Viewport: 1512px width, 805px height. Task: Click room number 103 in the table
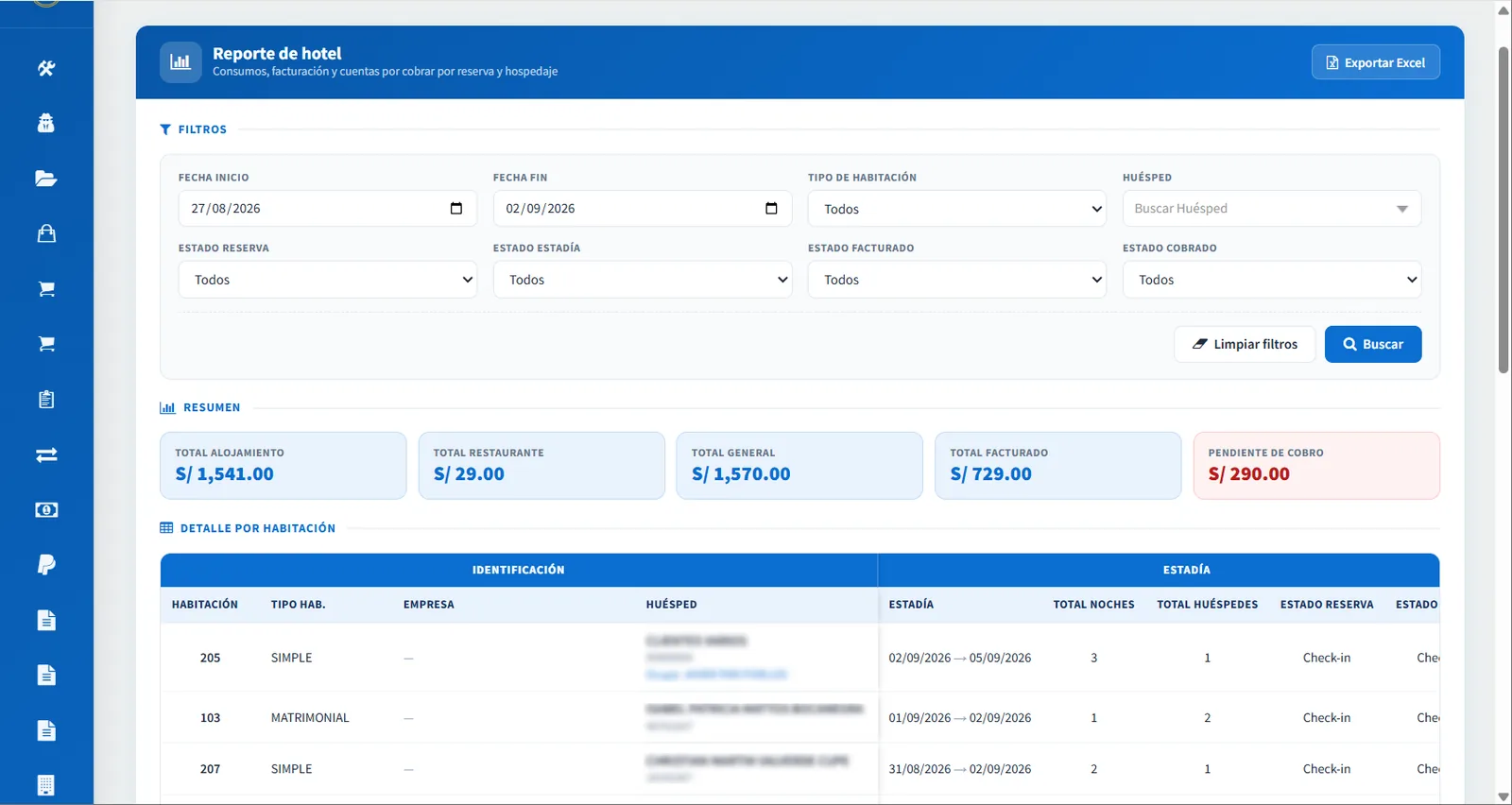pos(210,718)
